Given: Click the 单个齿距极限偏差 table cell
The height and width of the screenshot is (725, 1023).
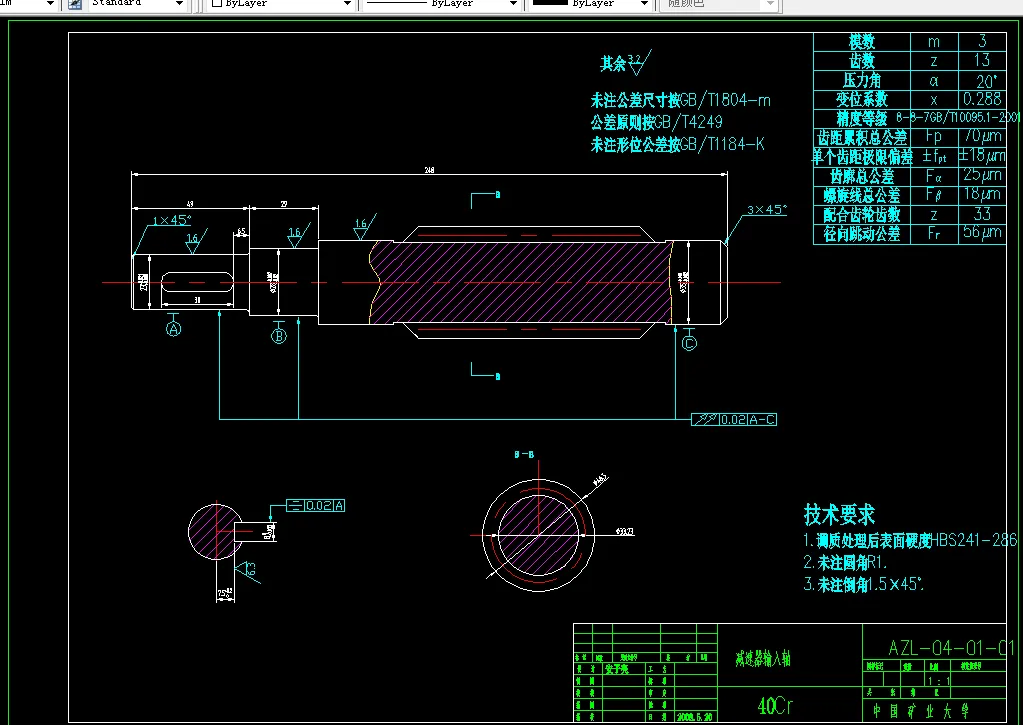Looking at the screenshot, I should pos(862,157).
